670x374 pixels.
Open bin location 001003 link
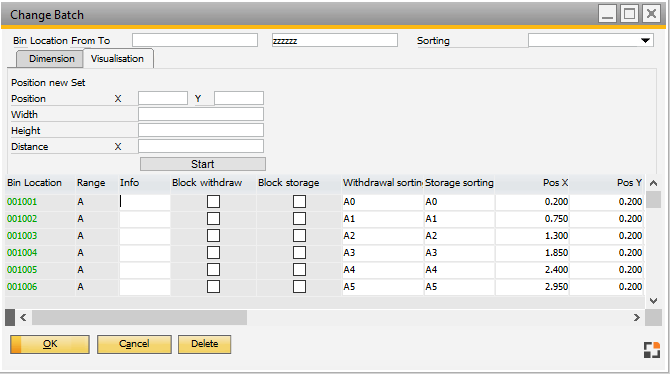click(x=22, y=236)
